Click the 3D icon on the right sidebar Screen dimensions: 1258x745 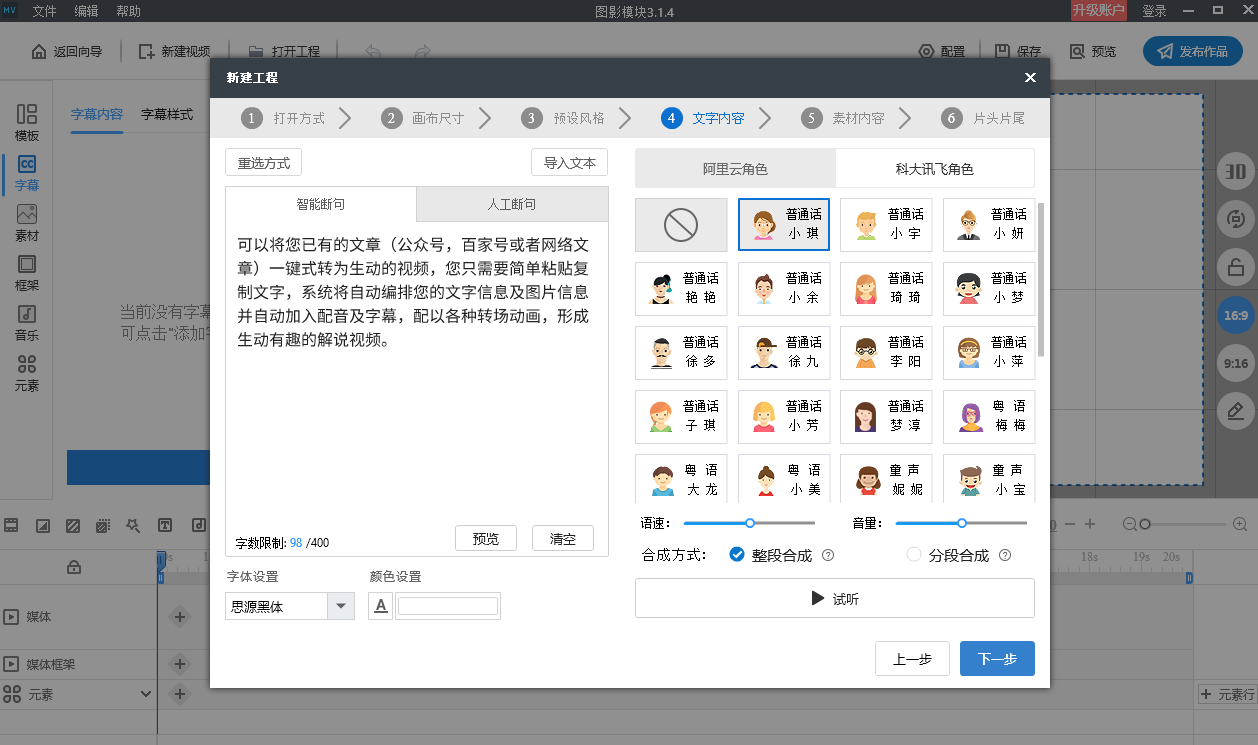pyautogui.click(x=1236, y=172)
